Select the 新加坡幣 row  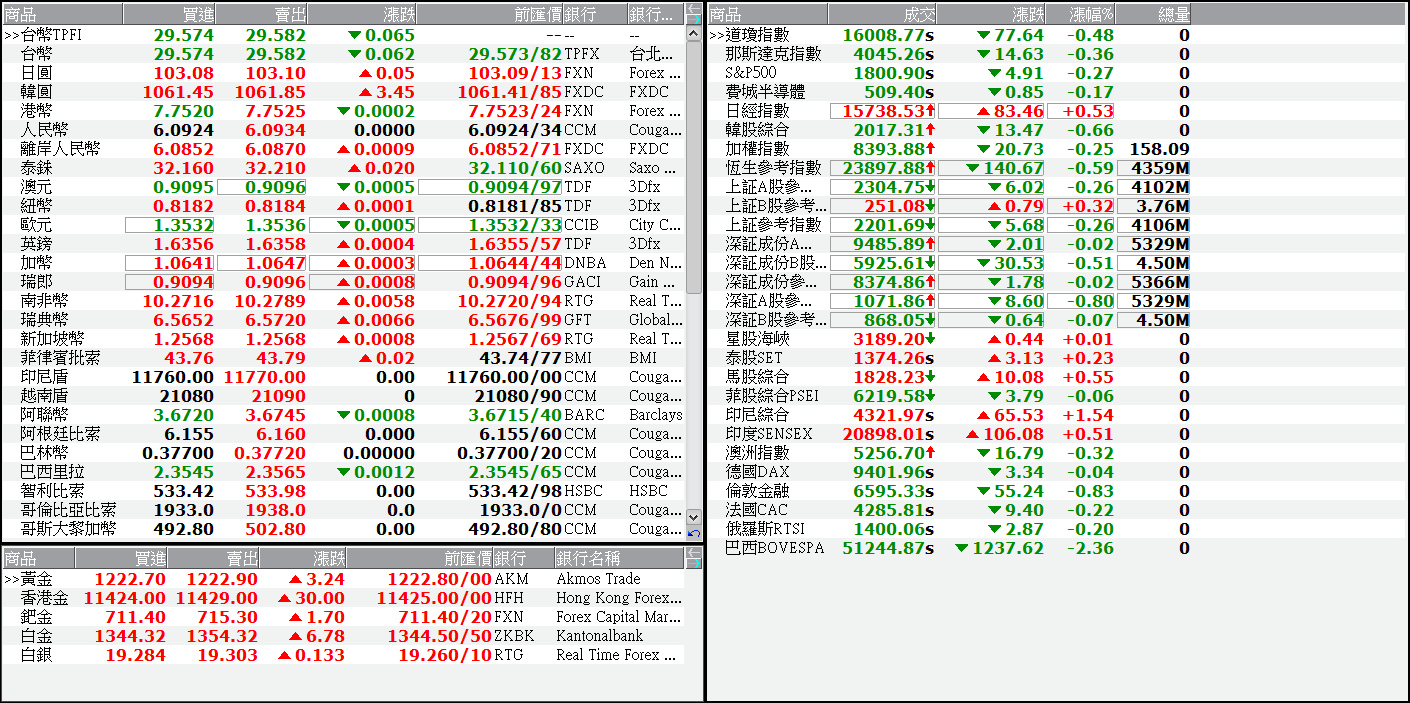pos(344,339)
